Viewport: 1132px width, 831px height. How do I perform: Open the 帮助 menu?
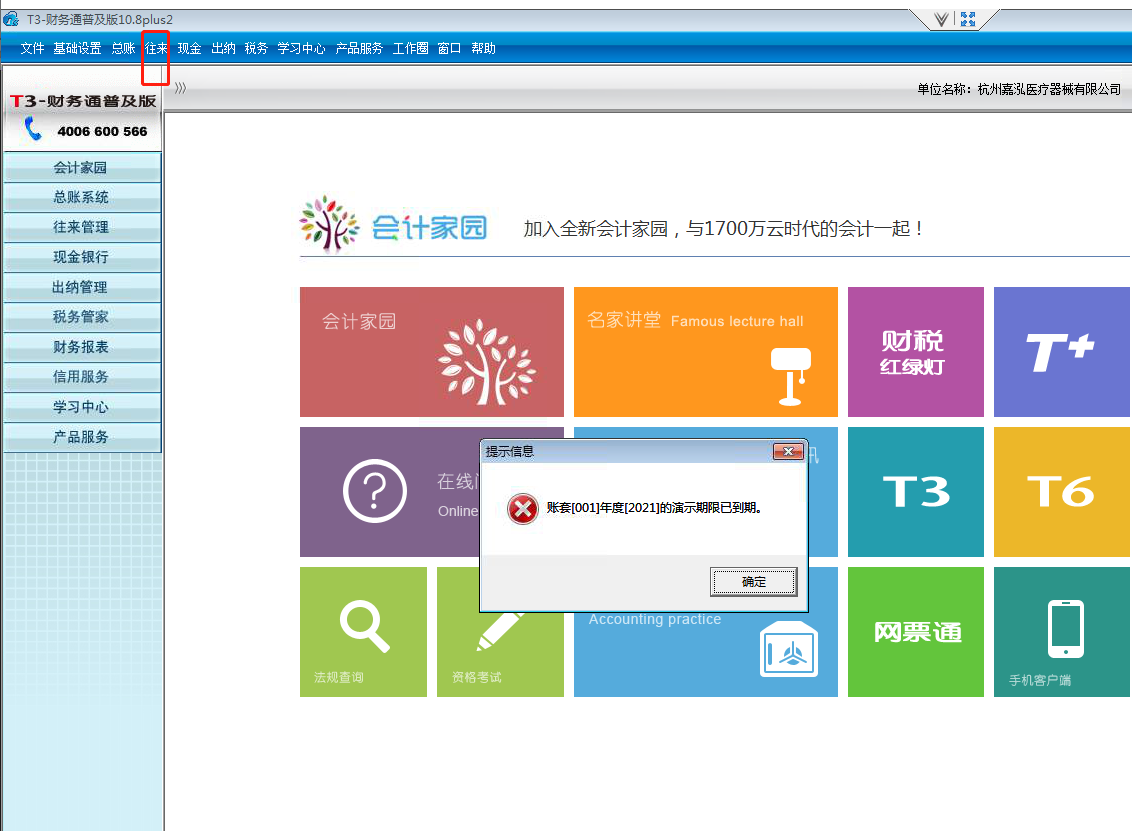click(x=483, y=48)
